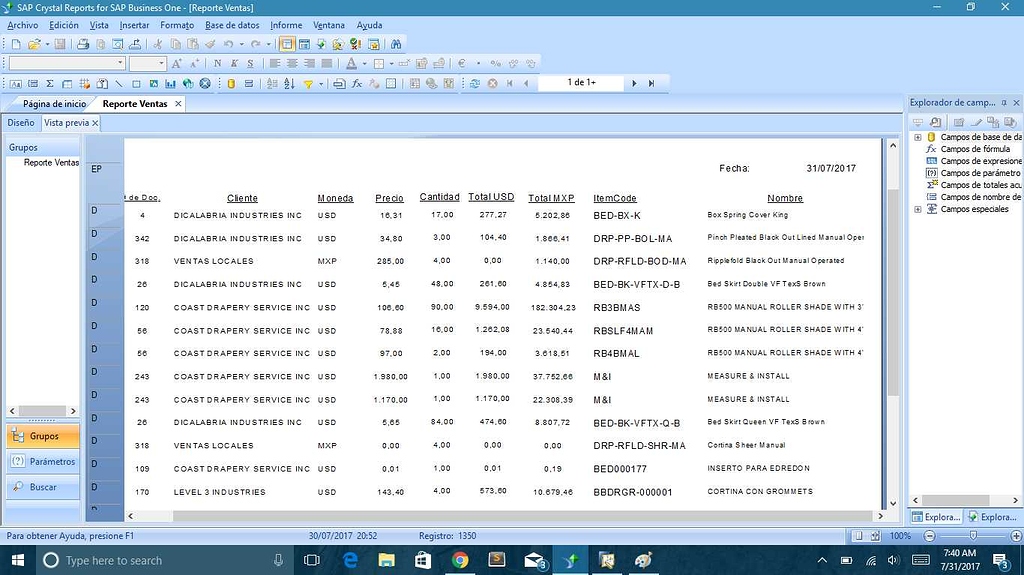Image resolution: width=1024 pixels, height=575 pixels.
Task: Open the Formula Workshop fx icon
Action: [x=357, y=84]
